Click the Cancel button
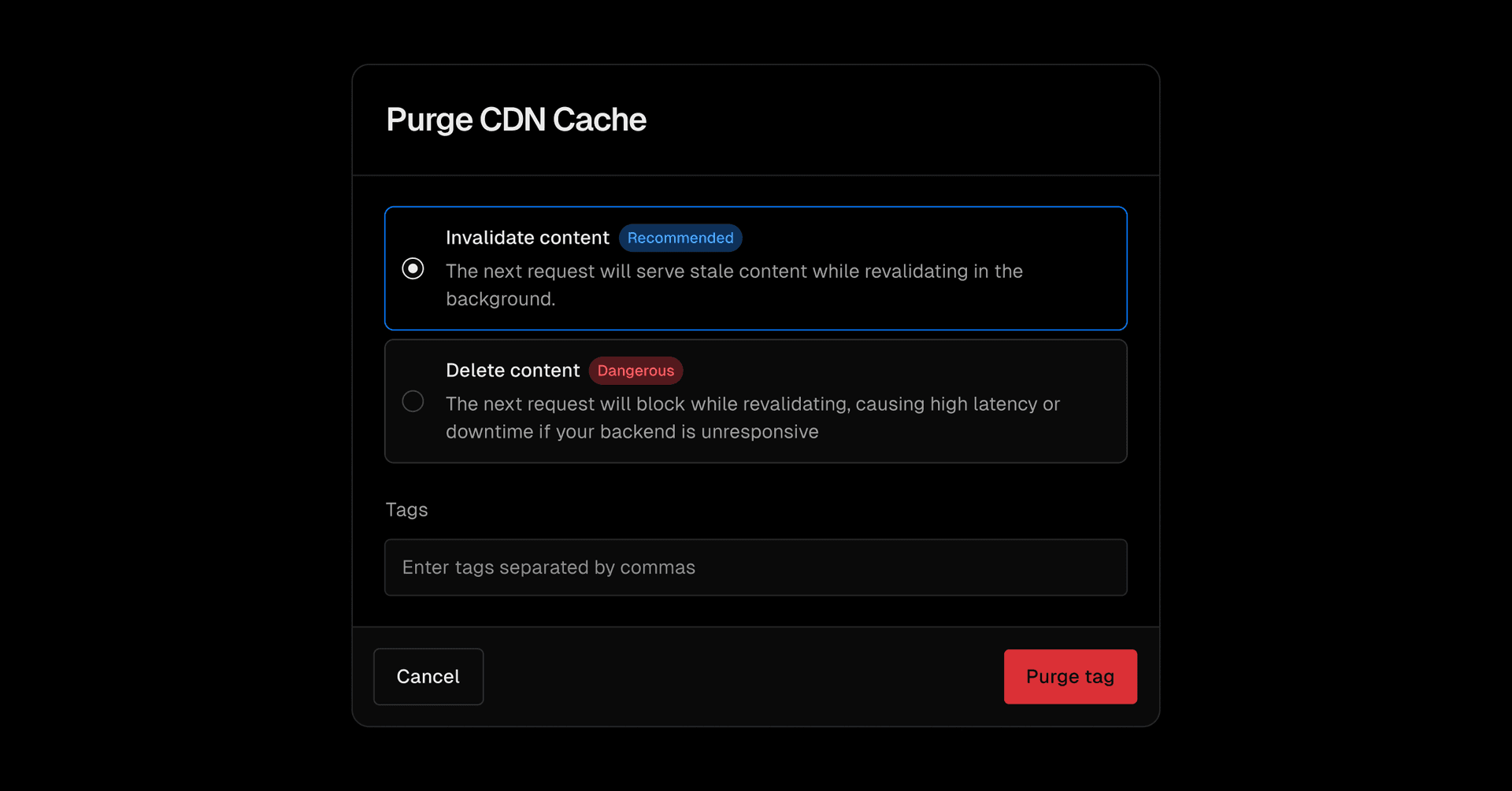The height and width of the screenshot is (791, 1512). point(428,677)
